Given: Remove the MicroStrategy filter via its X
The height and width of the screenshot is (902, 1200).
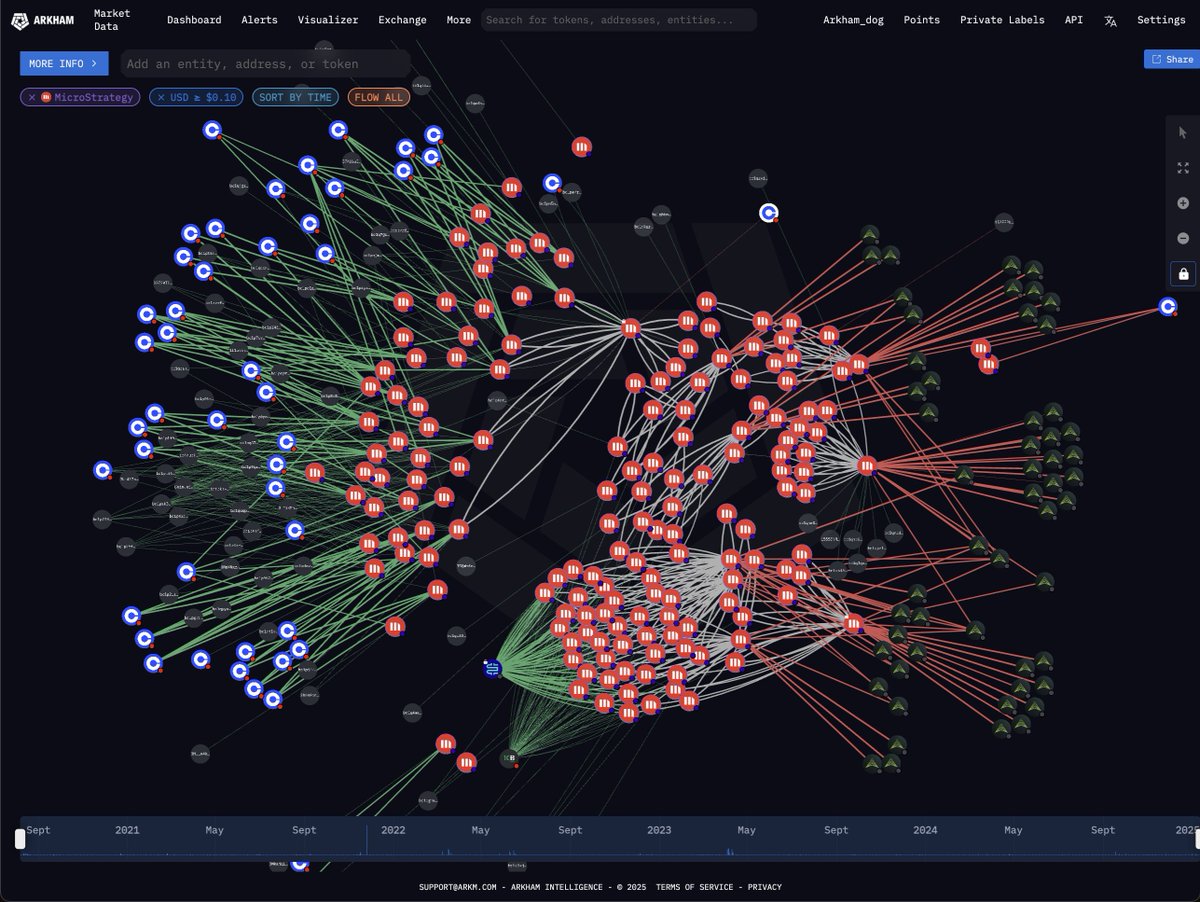Looking at the screenshot, I should pyautogui.click(x=32, y=97).
